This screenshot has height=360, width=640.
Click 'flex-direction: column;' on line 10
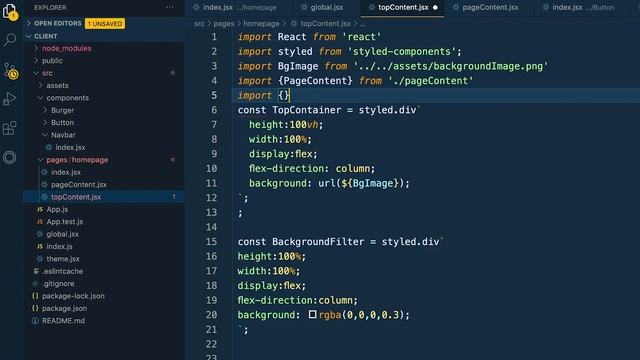click(x=312, y=168)
